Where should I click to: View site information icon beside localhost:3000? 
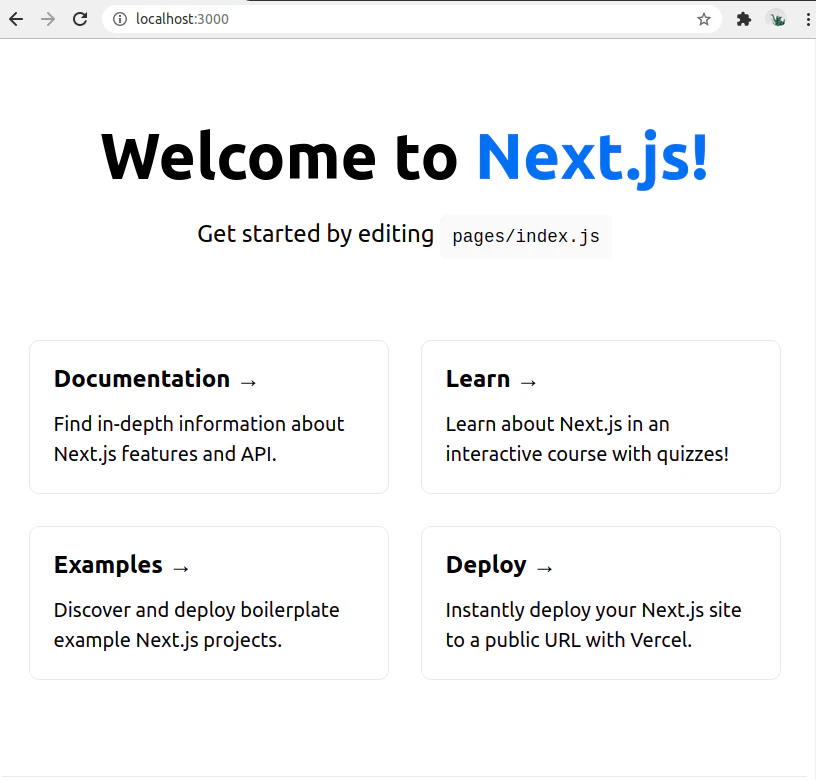[120, 19]
